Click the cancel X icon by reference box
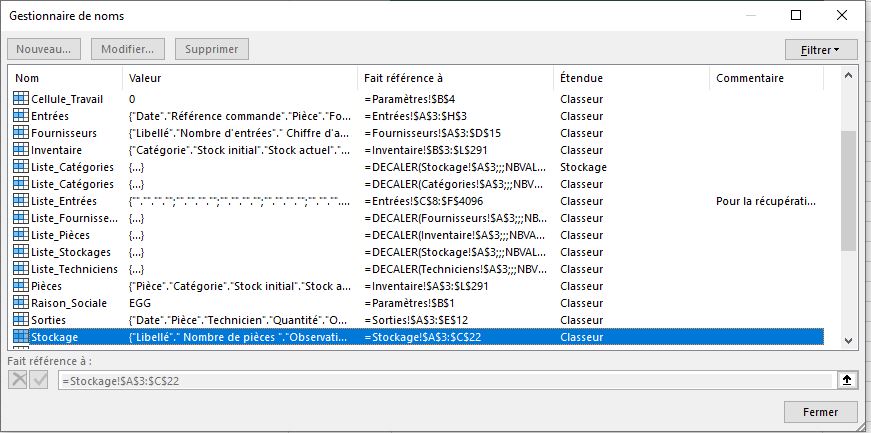The height and width of the screenshot is (433, 871). point(18,380)
